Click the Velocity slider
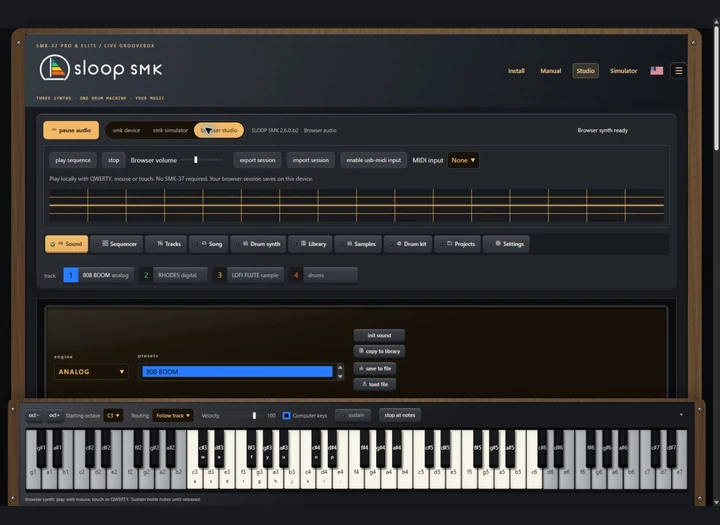The image size is (720, 525). point(244,416)
